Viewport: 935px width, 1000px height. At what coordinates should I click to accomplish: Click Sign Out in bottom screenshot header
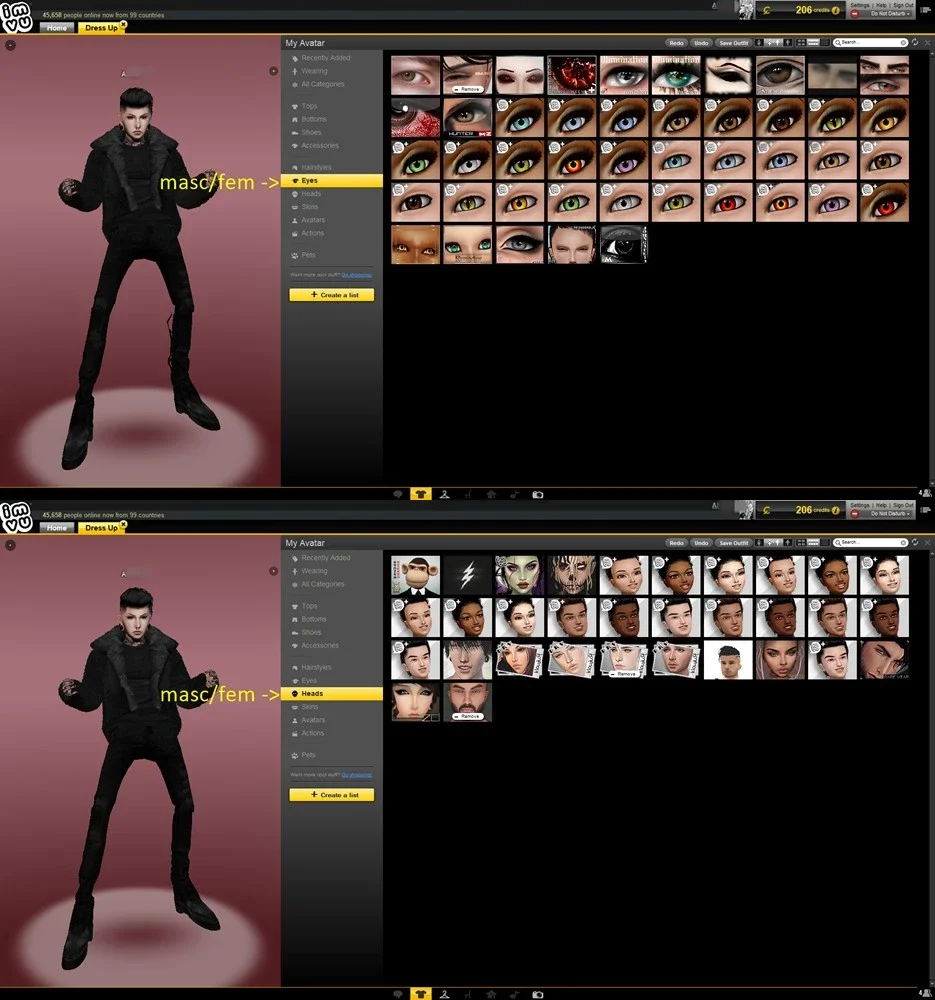[x=903, y=505]
